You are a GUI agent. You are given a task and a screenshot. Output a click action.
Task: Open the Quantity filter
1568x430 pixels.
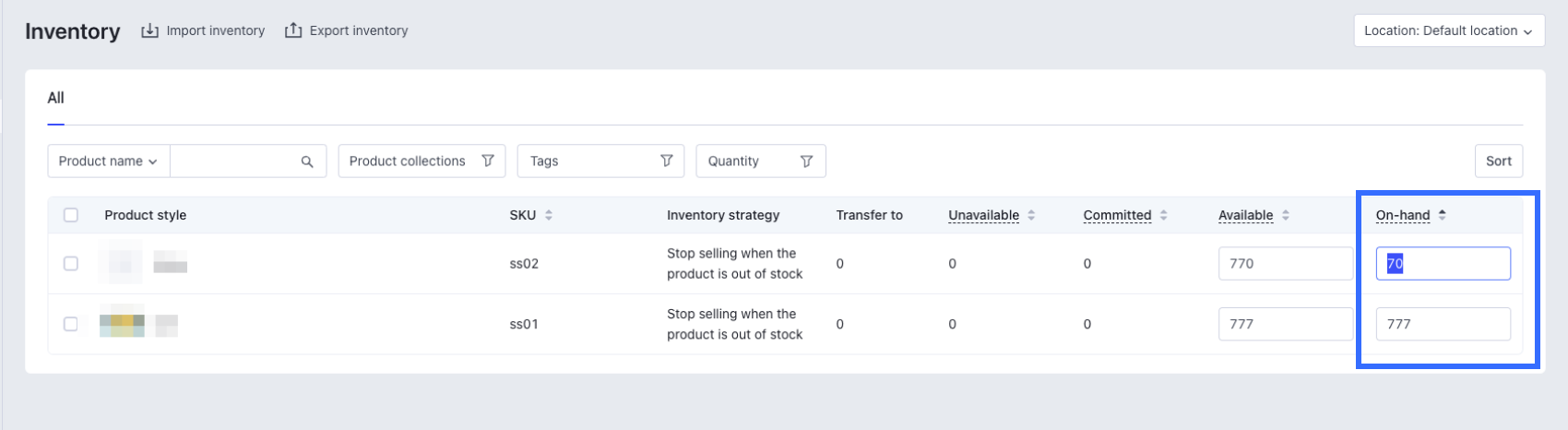coord(760,161)
